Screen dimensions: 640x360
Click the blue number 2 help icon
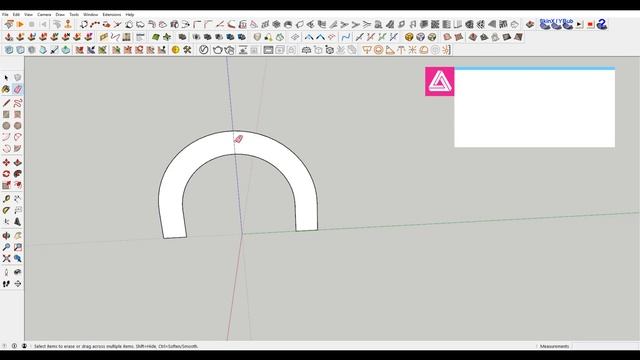(x=602, y=24)
